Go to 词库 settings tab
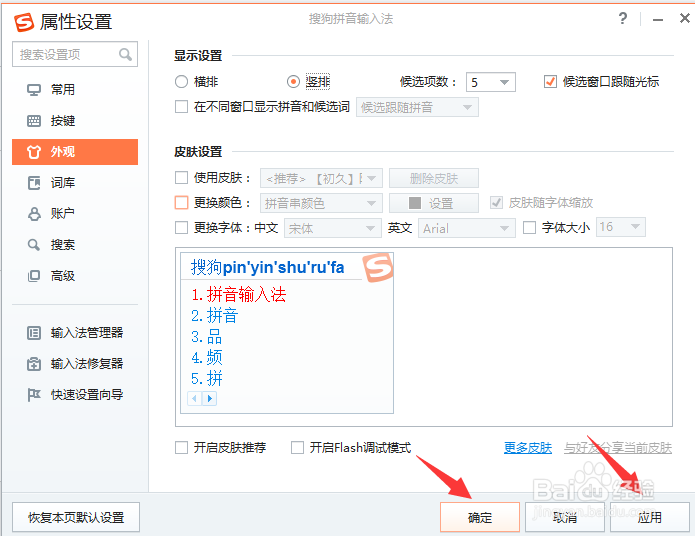 tap(75, 183)
